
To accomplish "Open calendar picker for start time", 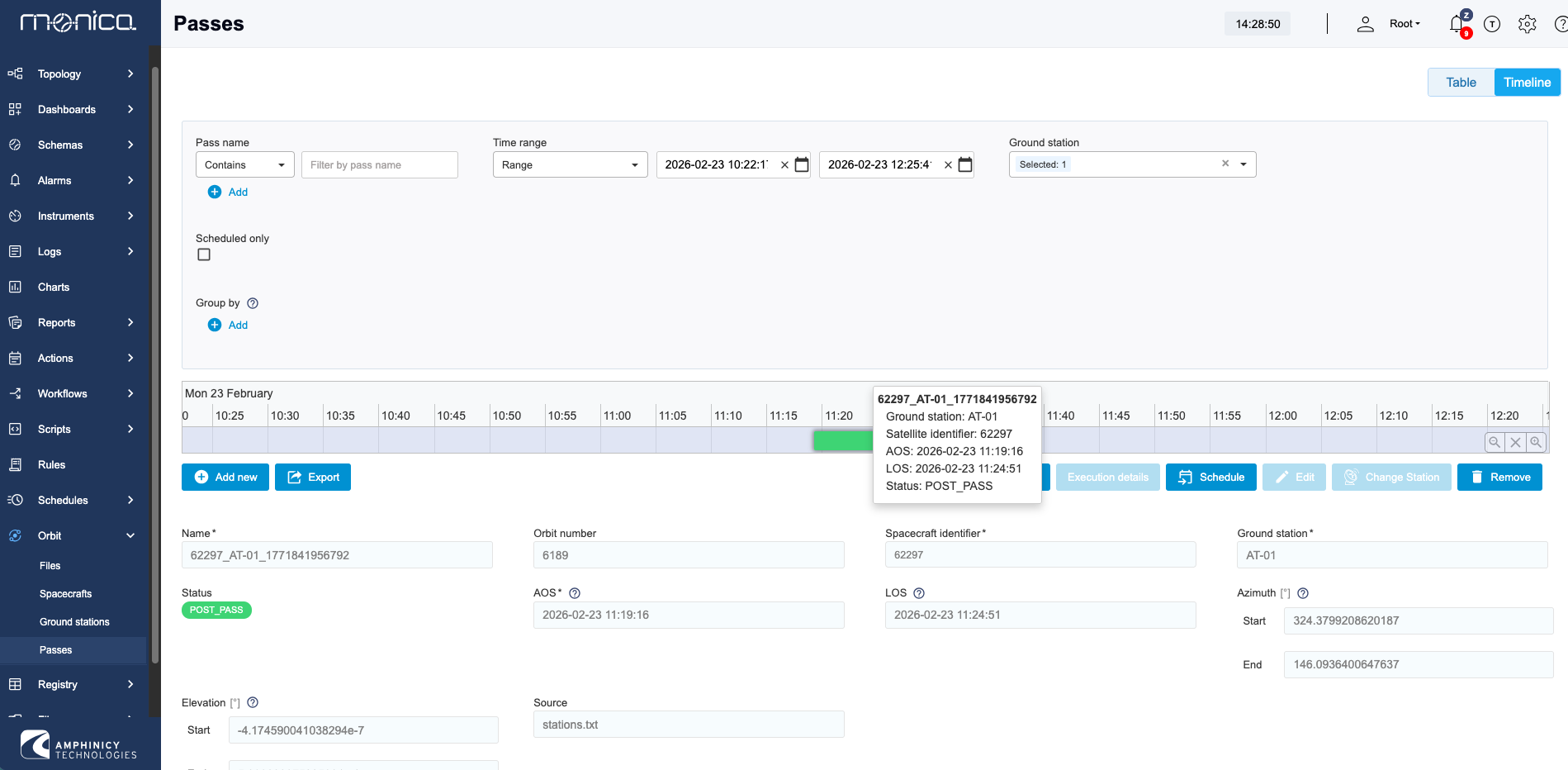I will click(x=801, y=164).
